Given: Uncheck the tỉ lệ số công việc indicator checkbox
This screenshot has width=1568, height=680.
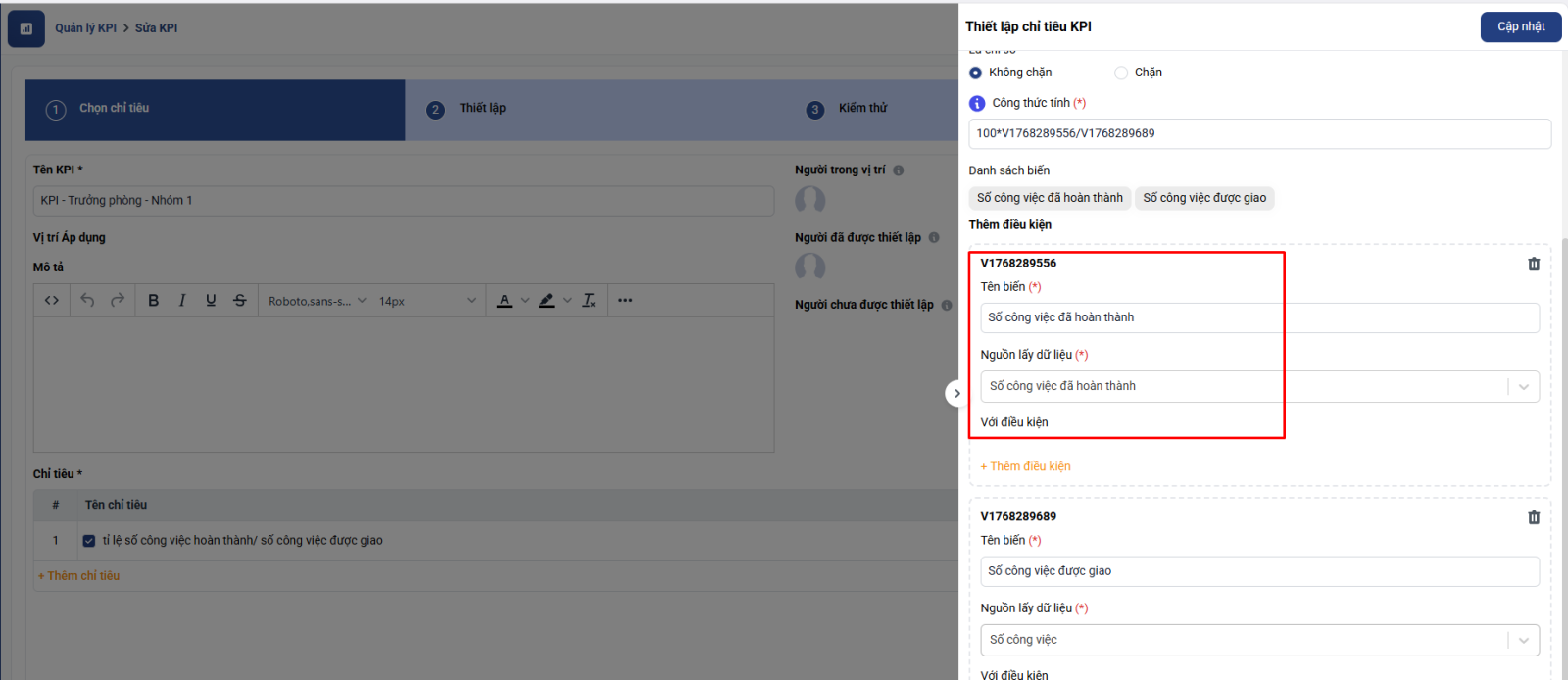Looking at the screenshot, I should click(x=89, y=541).
